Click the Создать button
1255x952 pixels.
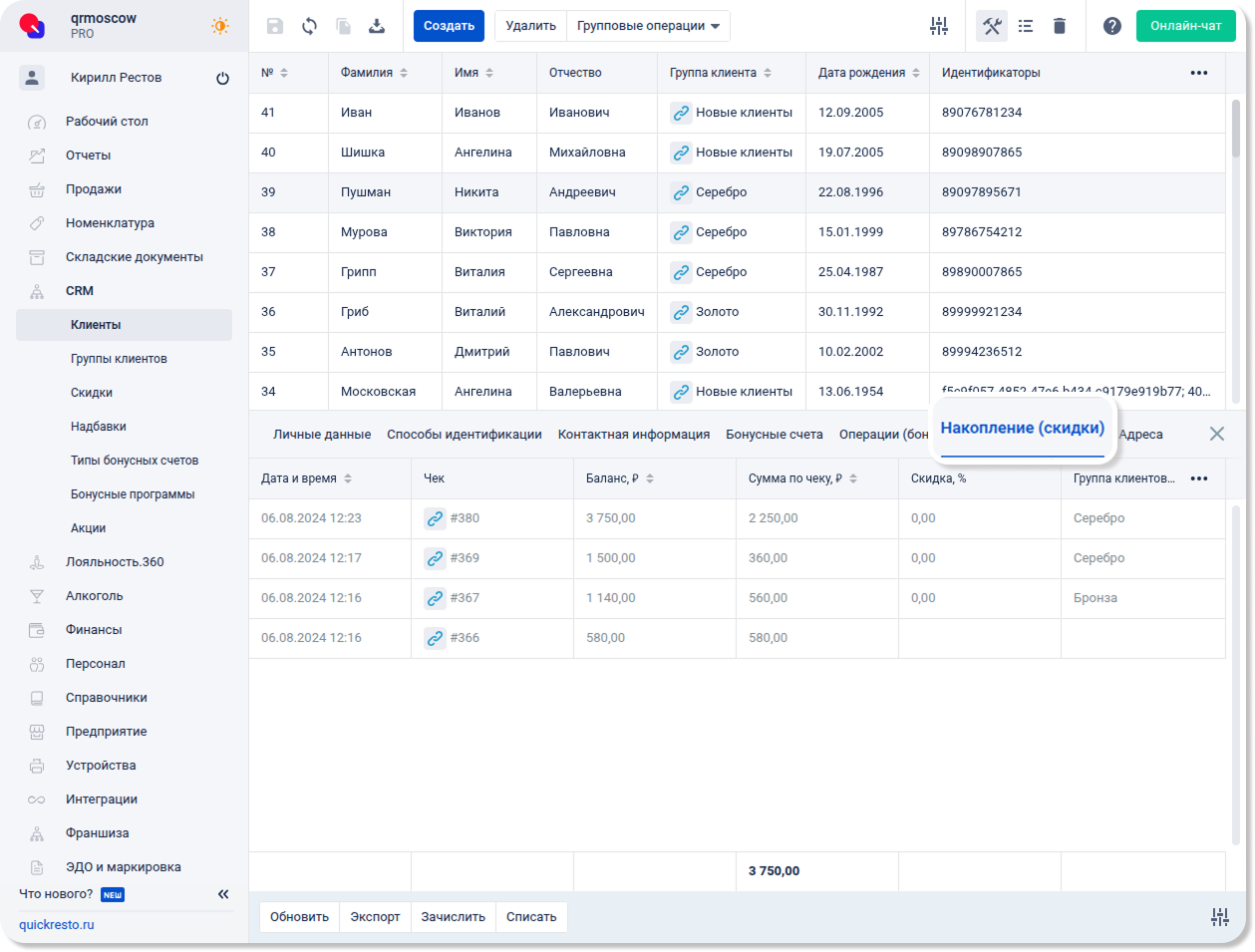(x=449, y=26)
